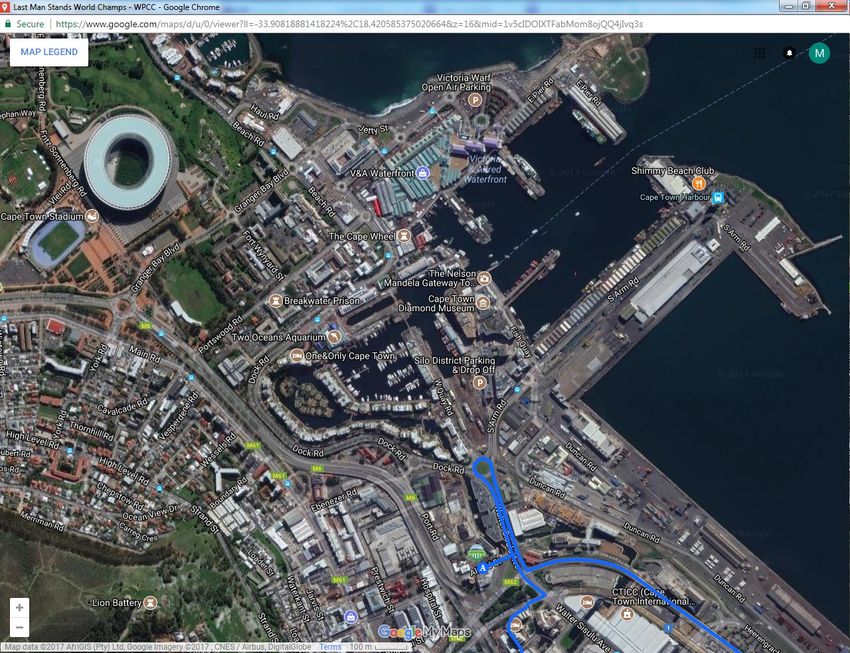
Task: Click the Victoria & Alfred Waterfront blue label
Action: click(x=486, y=169)
